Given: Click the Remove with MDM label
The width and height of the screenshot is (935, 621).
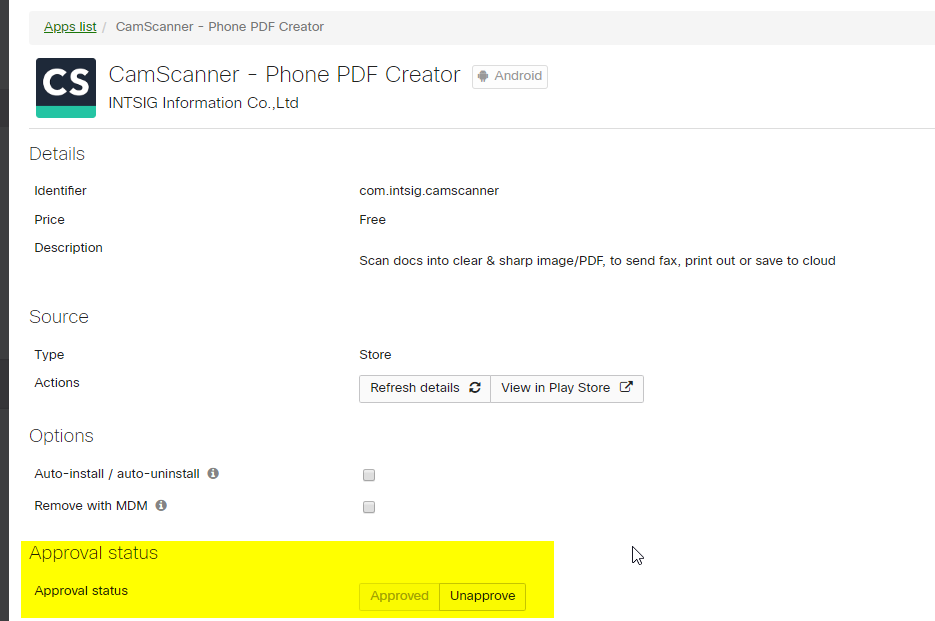Looking at the screenshot, I should coord(91,506).
